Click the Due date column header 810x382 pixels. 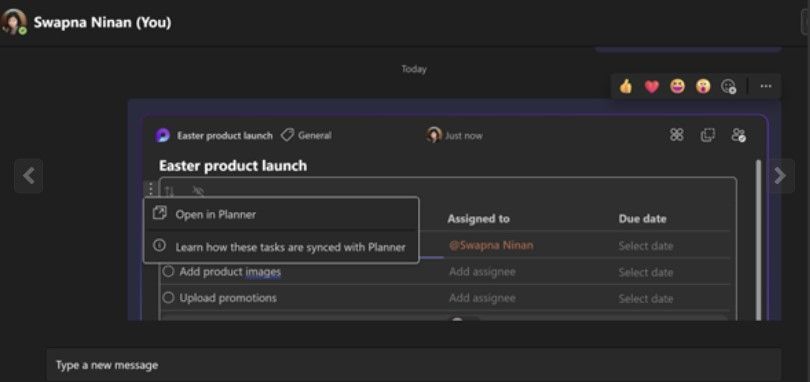tap(642, 219)
